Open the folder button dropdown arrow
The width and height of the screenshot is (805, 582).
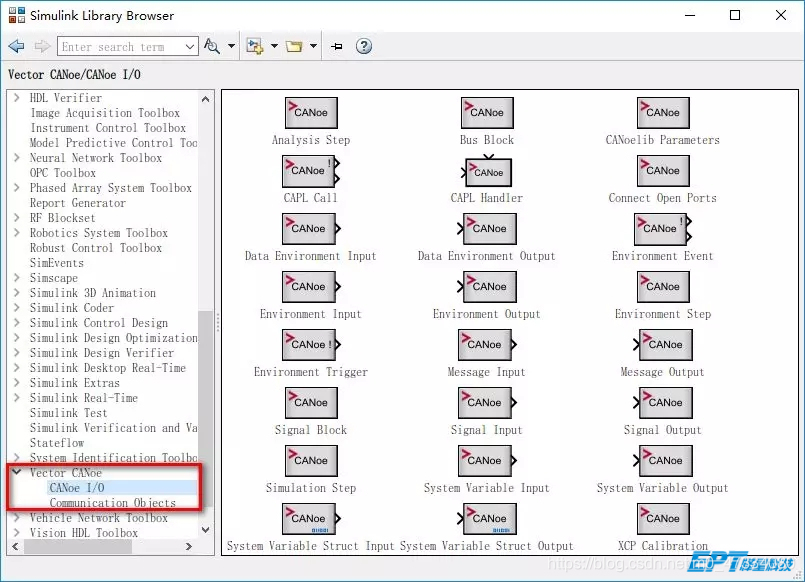pyautogui.click(x=313, y=47)
